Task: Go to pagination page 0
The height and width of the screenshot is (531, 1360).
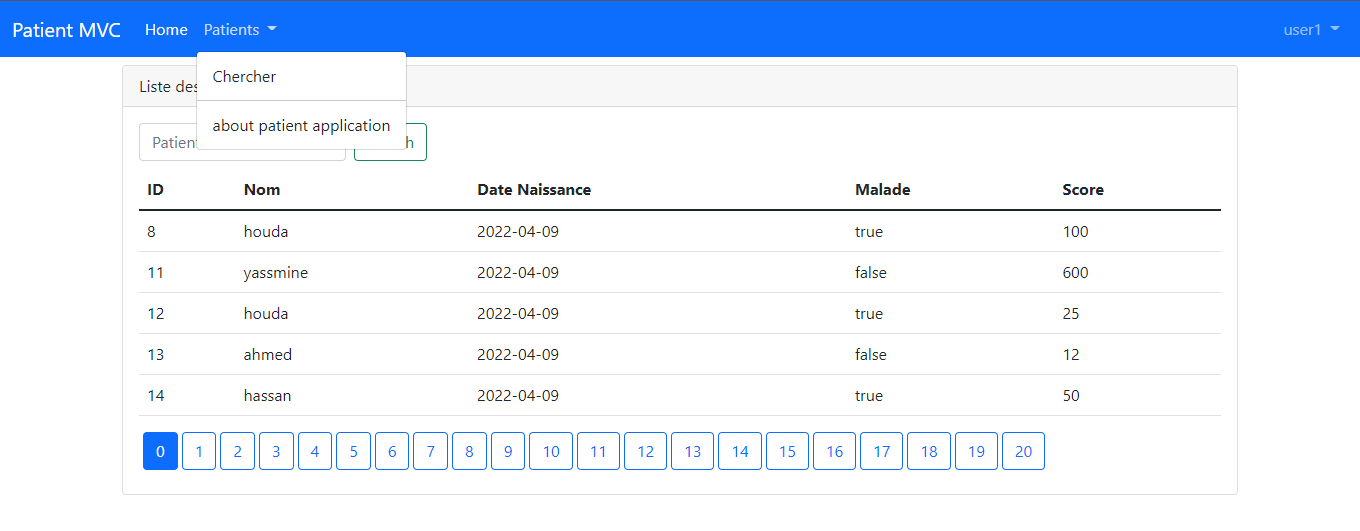Action: click(x=160, y=452)
